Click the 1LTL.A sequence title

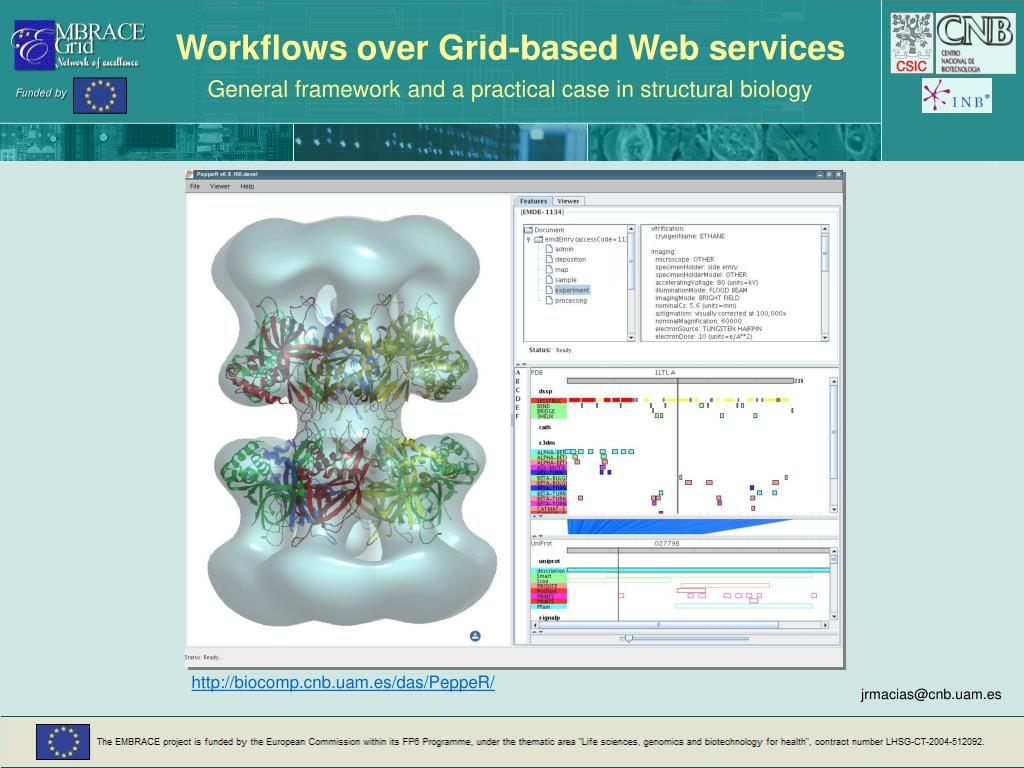[x=664, y=372]
